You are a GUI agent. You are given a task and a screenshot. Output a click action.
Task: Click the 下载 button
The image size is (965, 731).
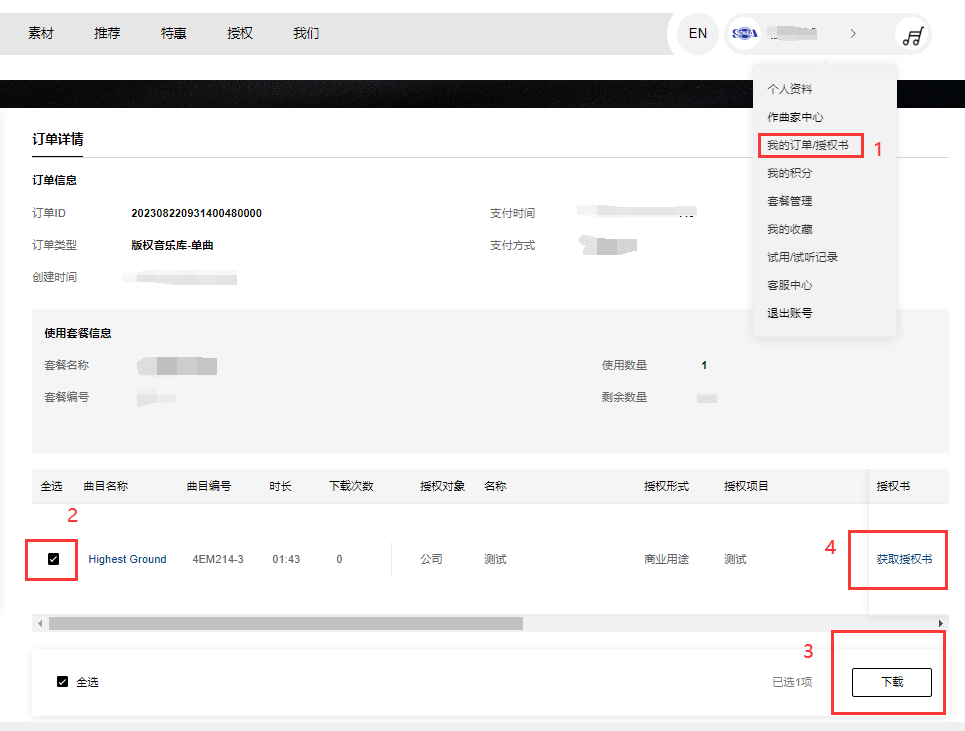tap(891, 682)
